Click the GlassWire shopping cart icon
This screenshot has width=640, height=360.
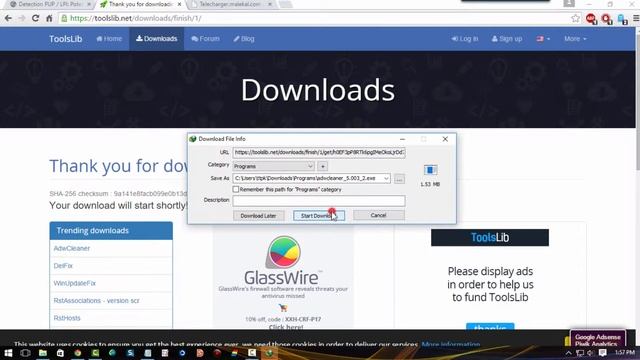[283, 307]
